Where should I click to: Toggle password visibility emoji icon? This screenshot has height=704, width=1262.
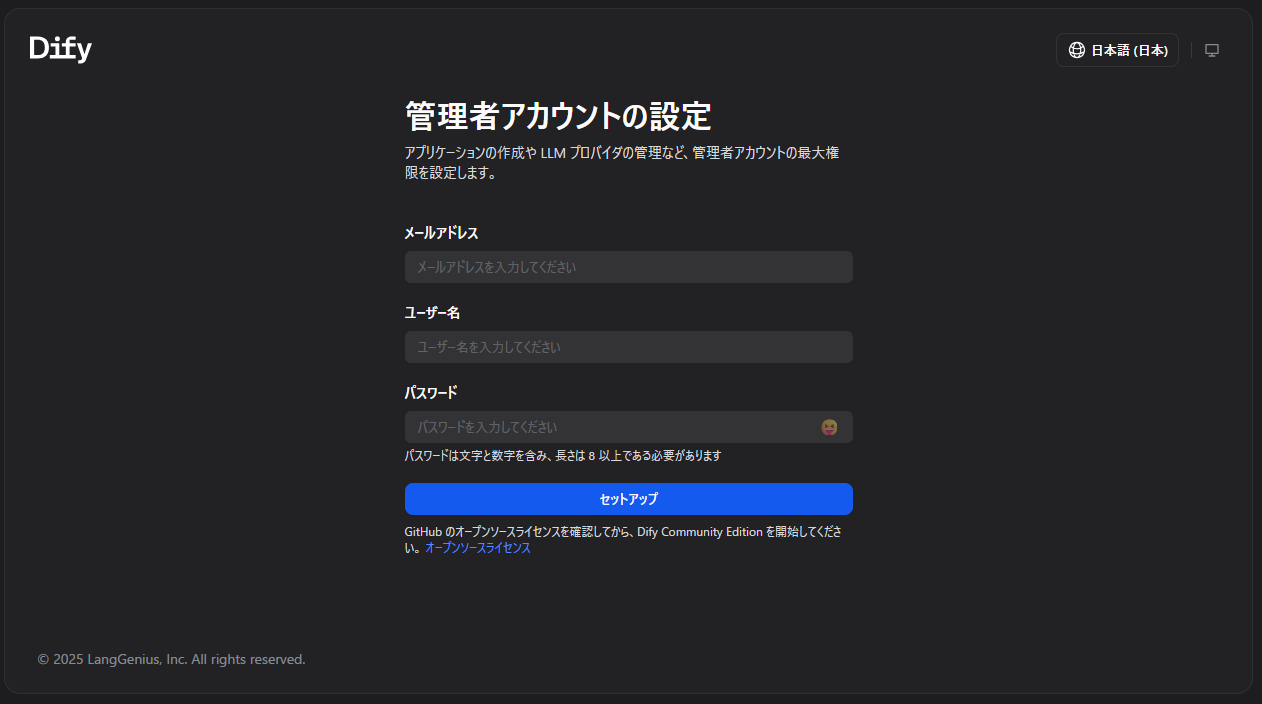coord(829,427)
